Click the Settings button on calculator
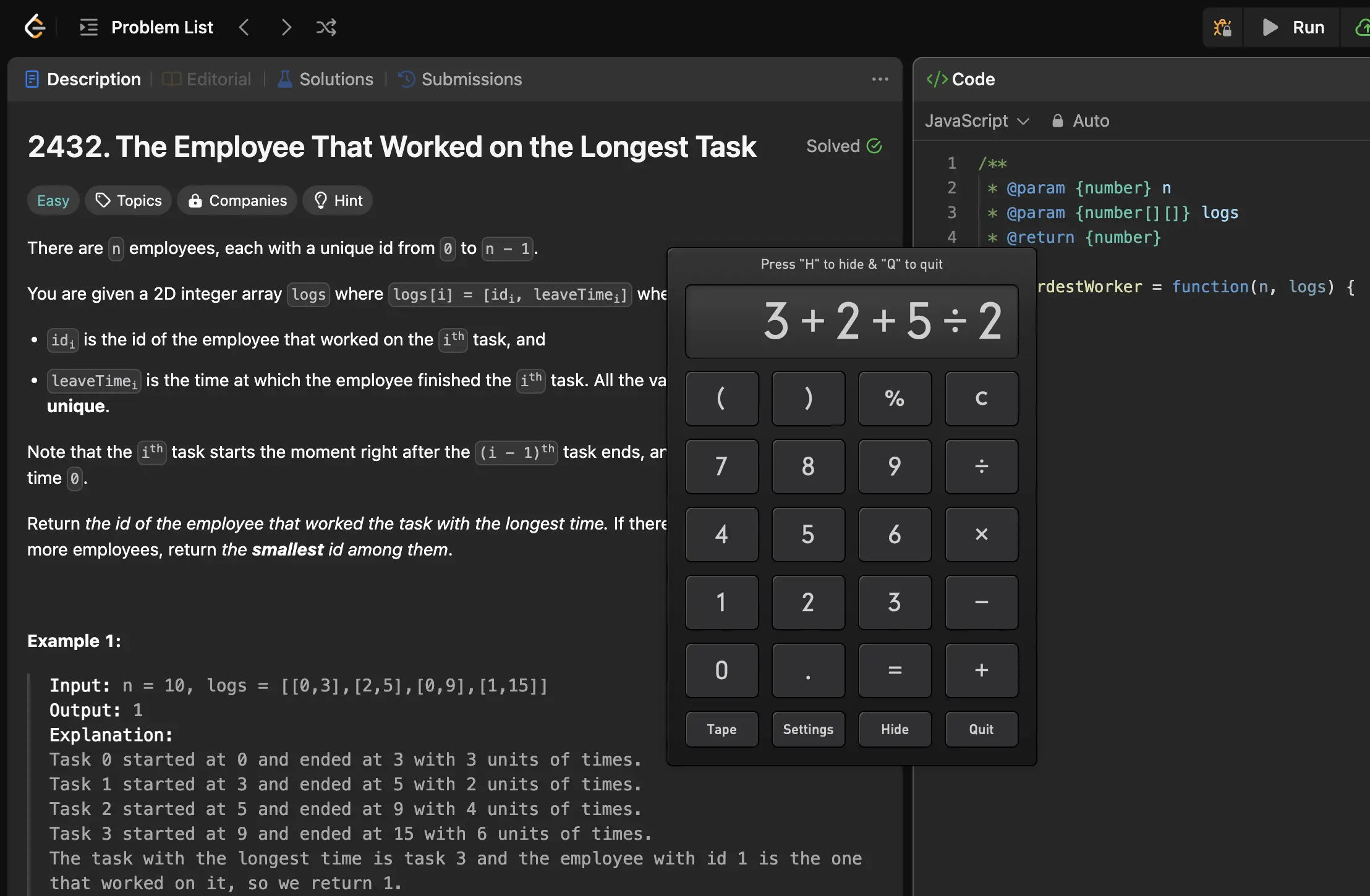The image size is (1370, 896). point(808,728)
